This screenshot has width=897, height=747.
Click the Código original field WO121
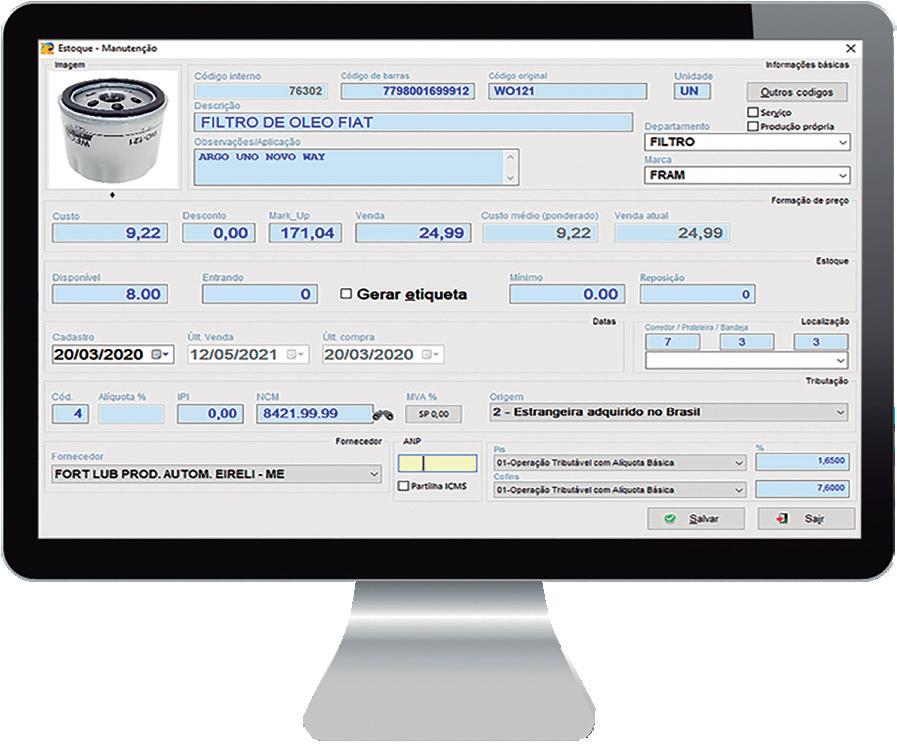point(567,91)
